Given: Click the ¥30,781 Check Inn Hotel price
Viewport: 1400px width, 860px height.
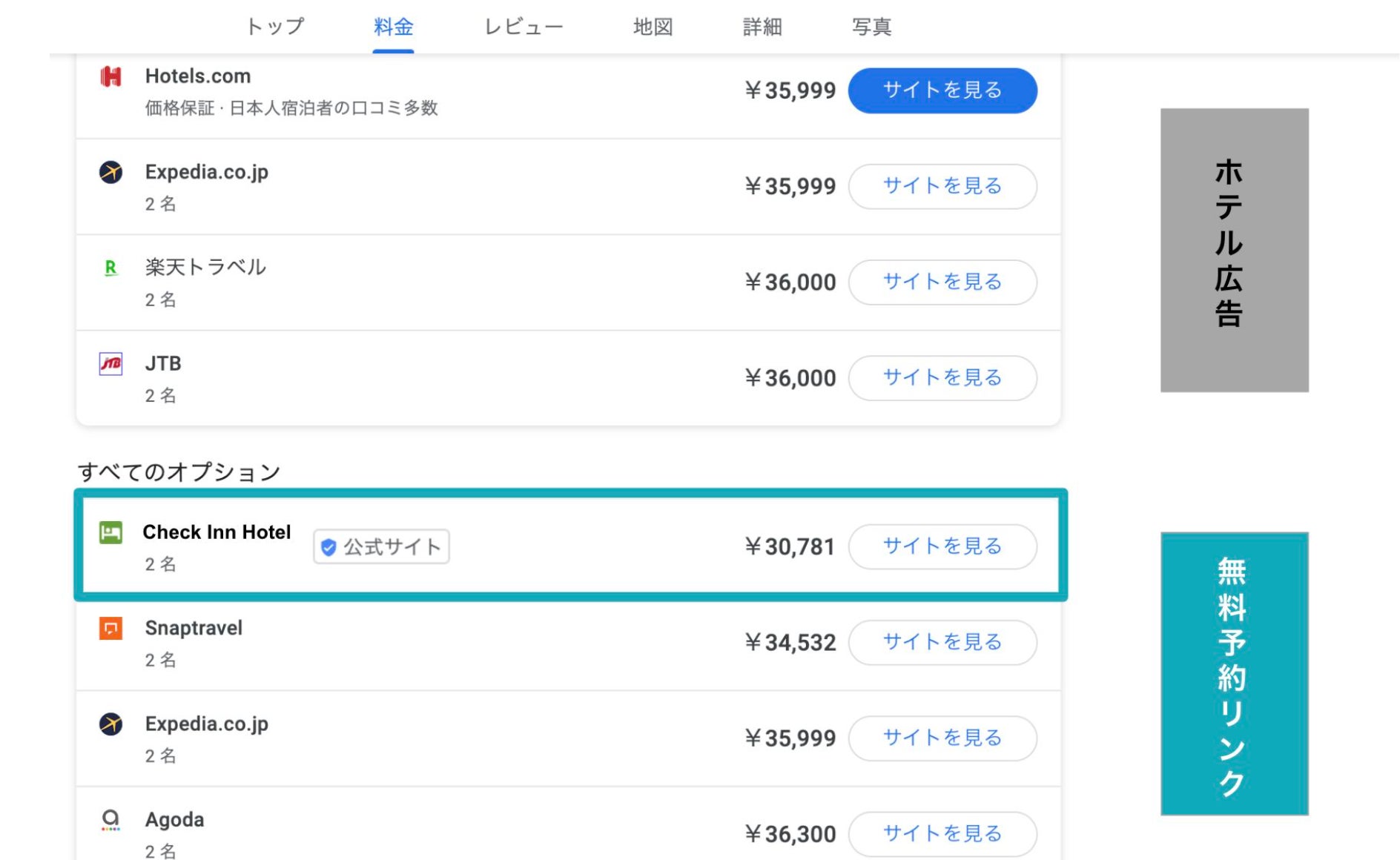Looking at the screenshot, I should (790, 546).
